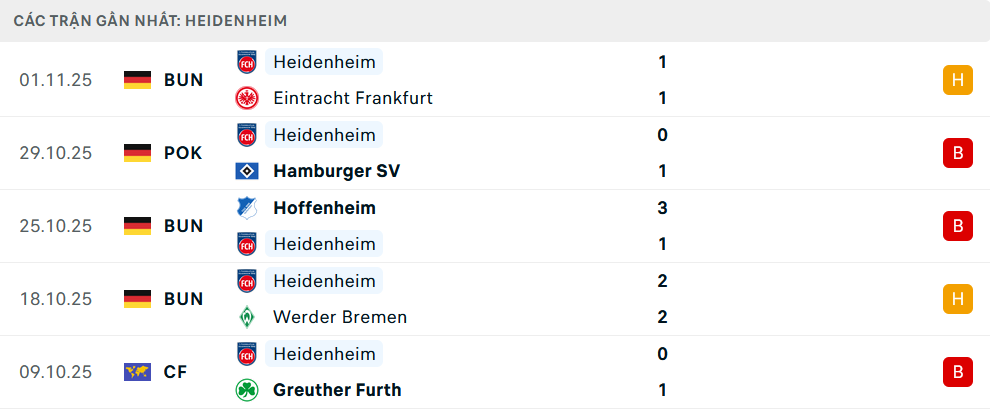Open the Greuther Furth team link
The image size is (990, 410).
point(336,390)
